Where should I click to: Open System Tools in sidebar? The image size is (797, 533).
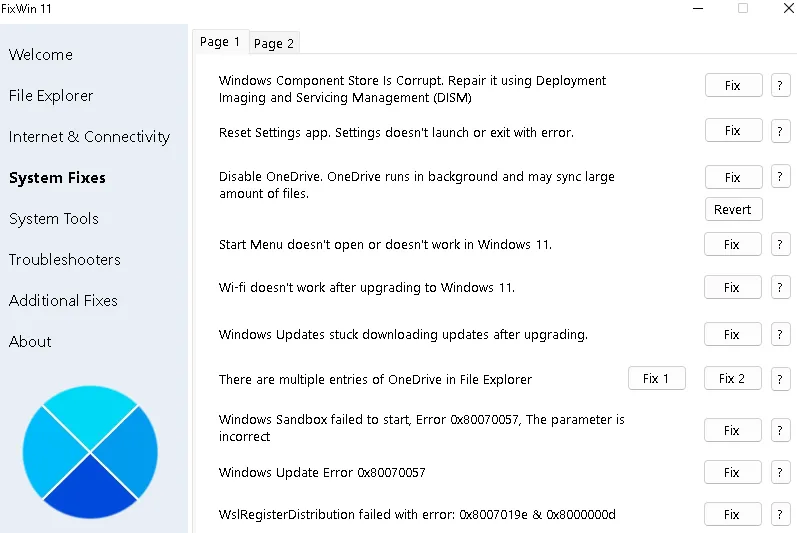54,219
